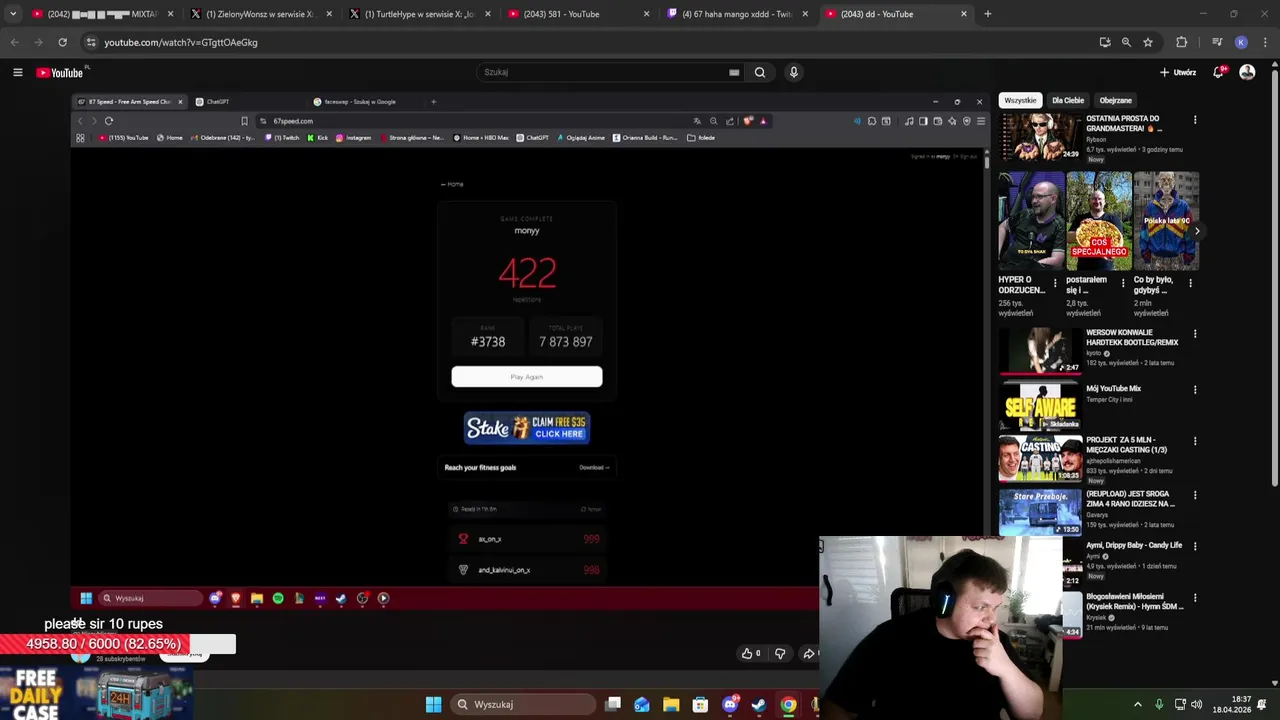The width and height of the screenshot is (1280, 720).
Task: Click the Chrome address bar URL
Action: pos(181,42)
